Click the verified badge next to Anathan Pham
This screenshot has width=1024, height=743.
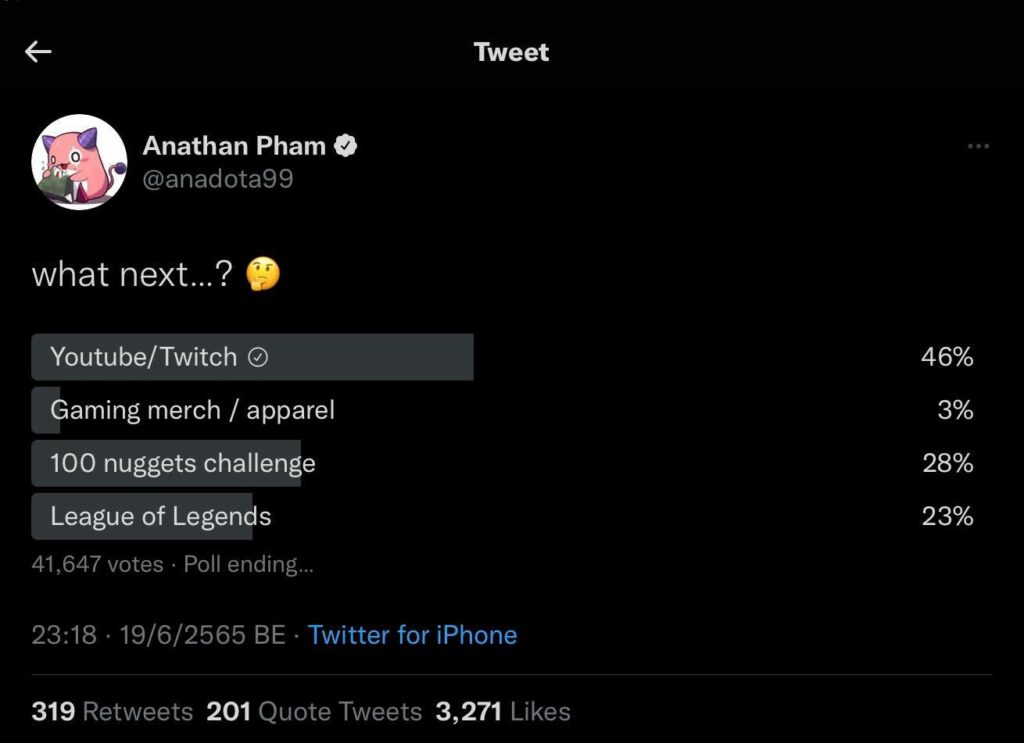click(347, 146)
